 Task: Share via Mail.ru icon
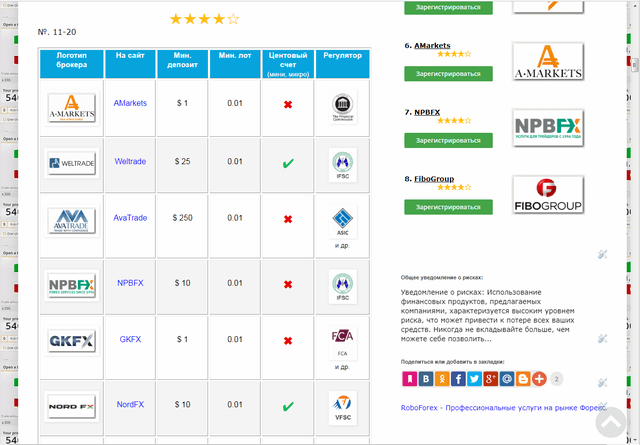coord(507,379)
